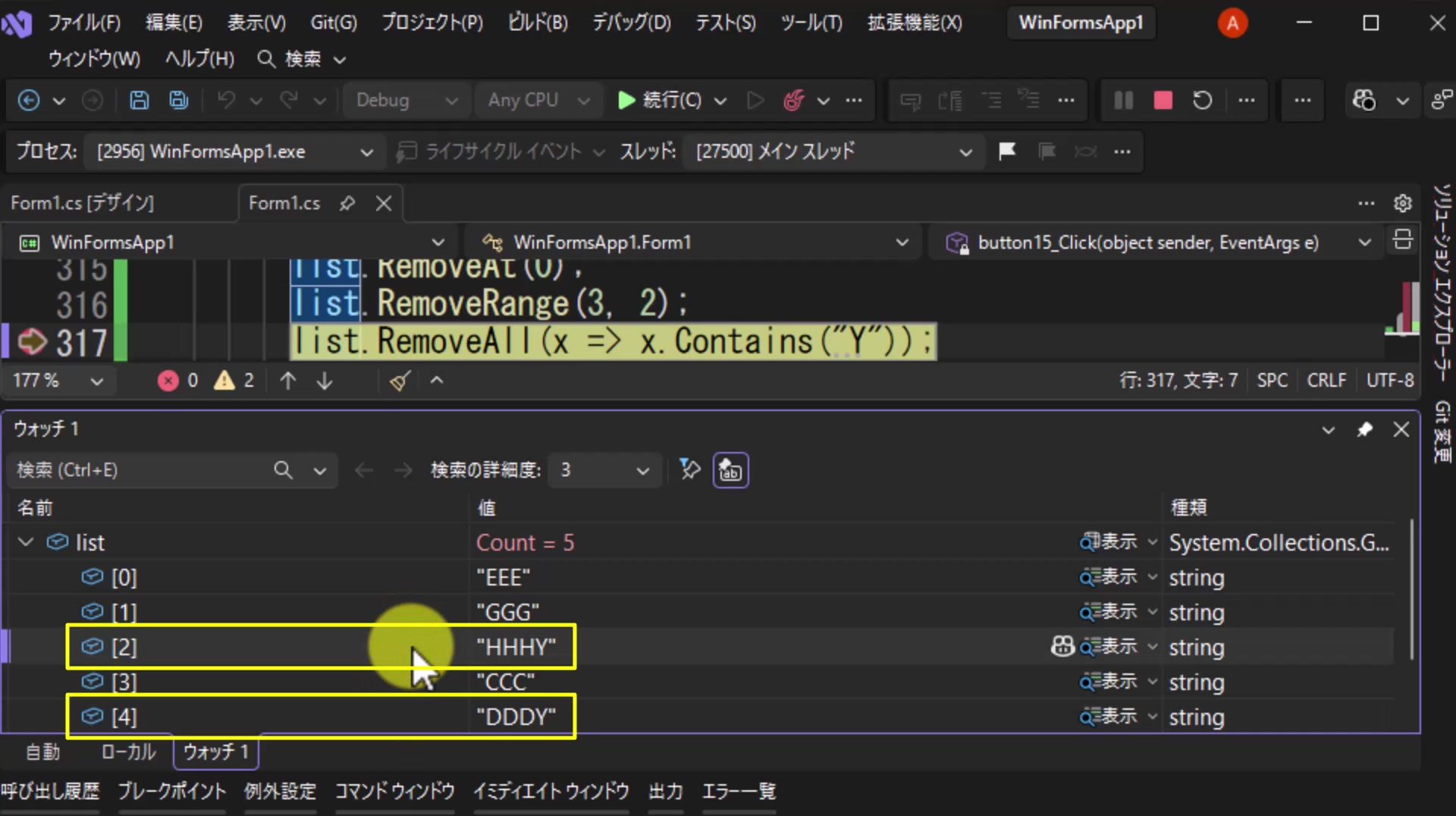Screen dimensions: 1456x816
Task: Click the GitHub Copilot toolbar icon
Action: (x=1363, y=100)
